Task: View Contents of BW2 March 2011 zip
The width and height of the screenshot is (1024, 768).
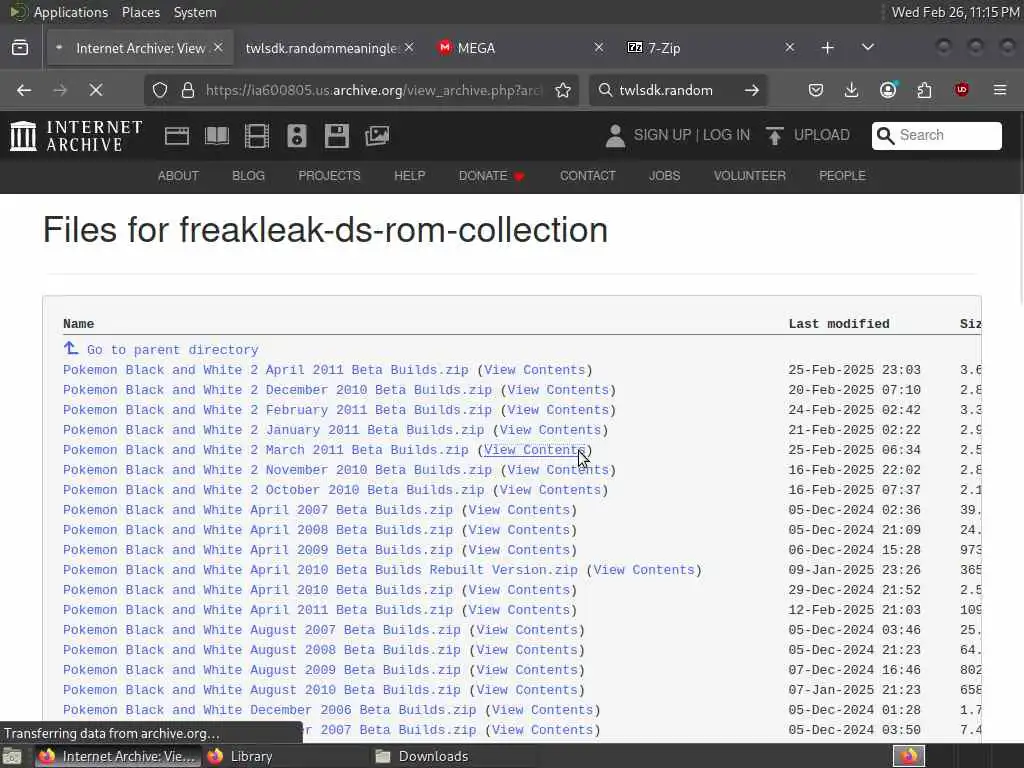Action: [534, 450]
